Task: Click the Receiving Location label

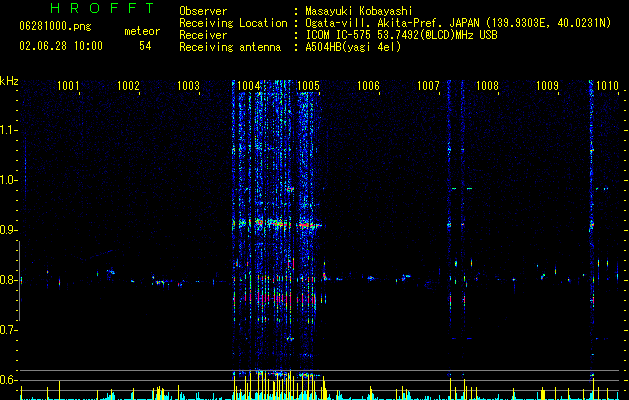Action: [x=233, y=23]
